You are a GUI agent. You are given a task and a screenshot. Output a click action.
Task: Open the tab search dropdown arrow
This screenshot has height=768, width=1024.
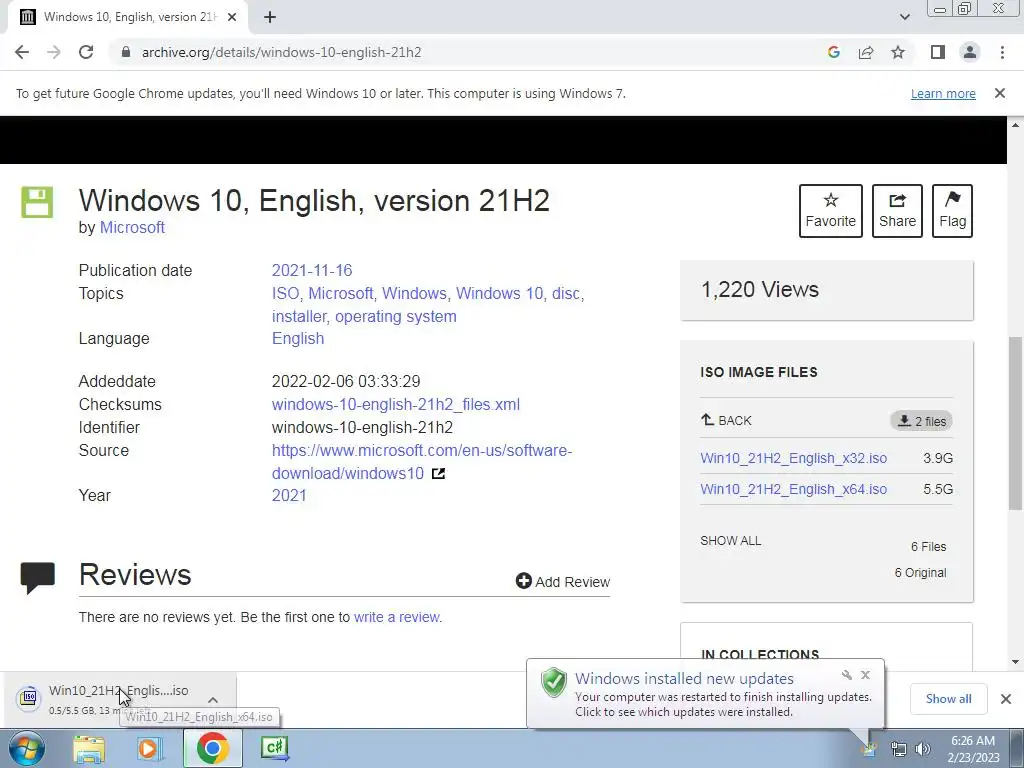point(904,17)
